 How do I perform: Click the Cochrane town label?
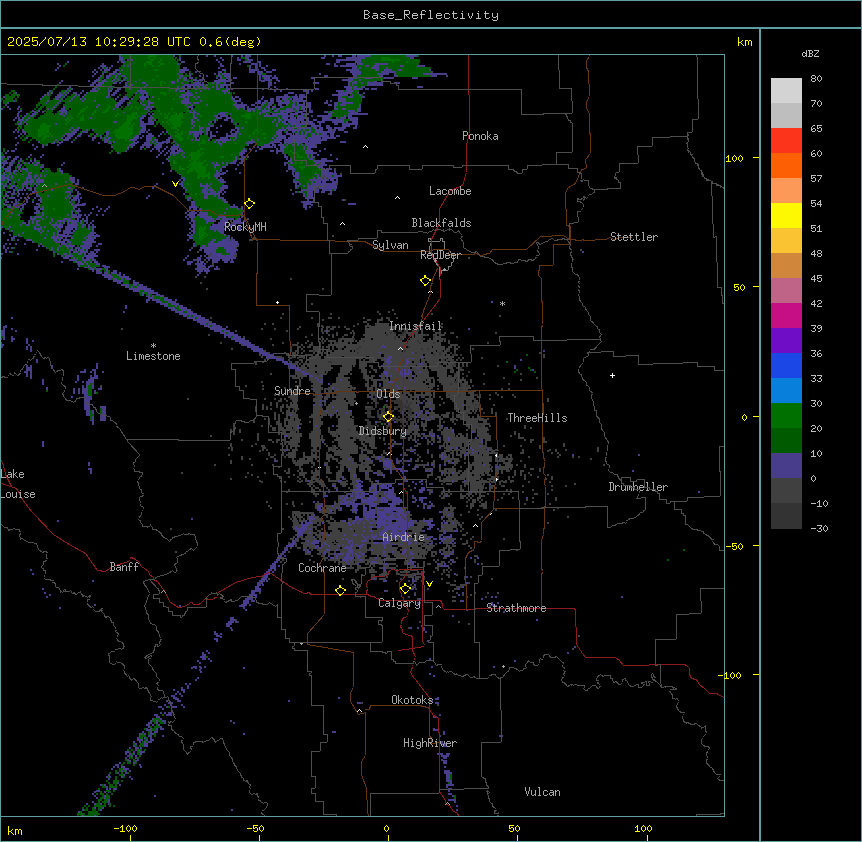[322, 568]
